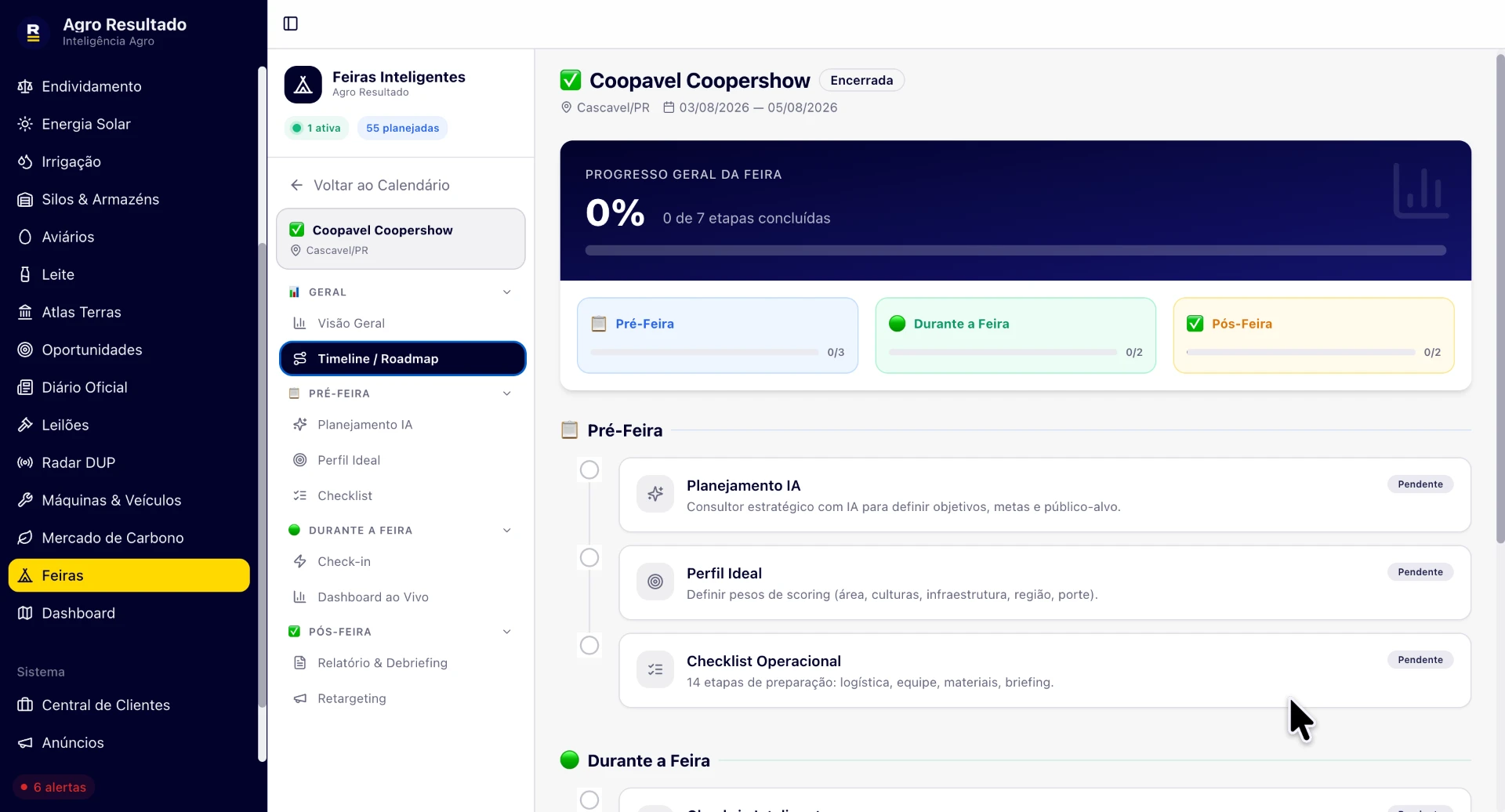Mark the Checklist Operacional step circle

pos(589,645)
